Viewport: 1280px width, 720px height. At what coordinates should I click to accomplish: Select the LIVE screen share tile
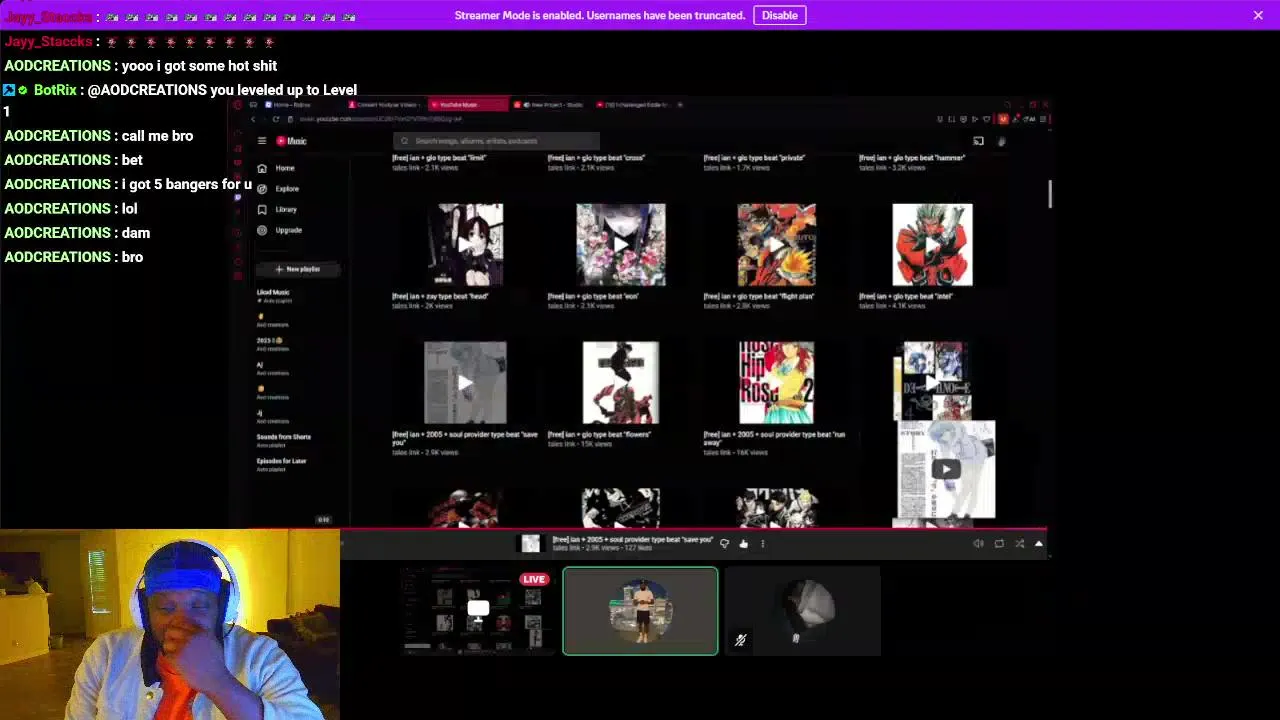click(478, 611)
